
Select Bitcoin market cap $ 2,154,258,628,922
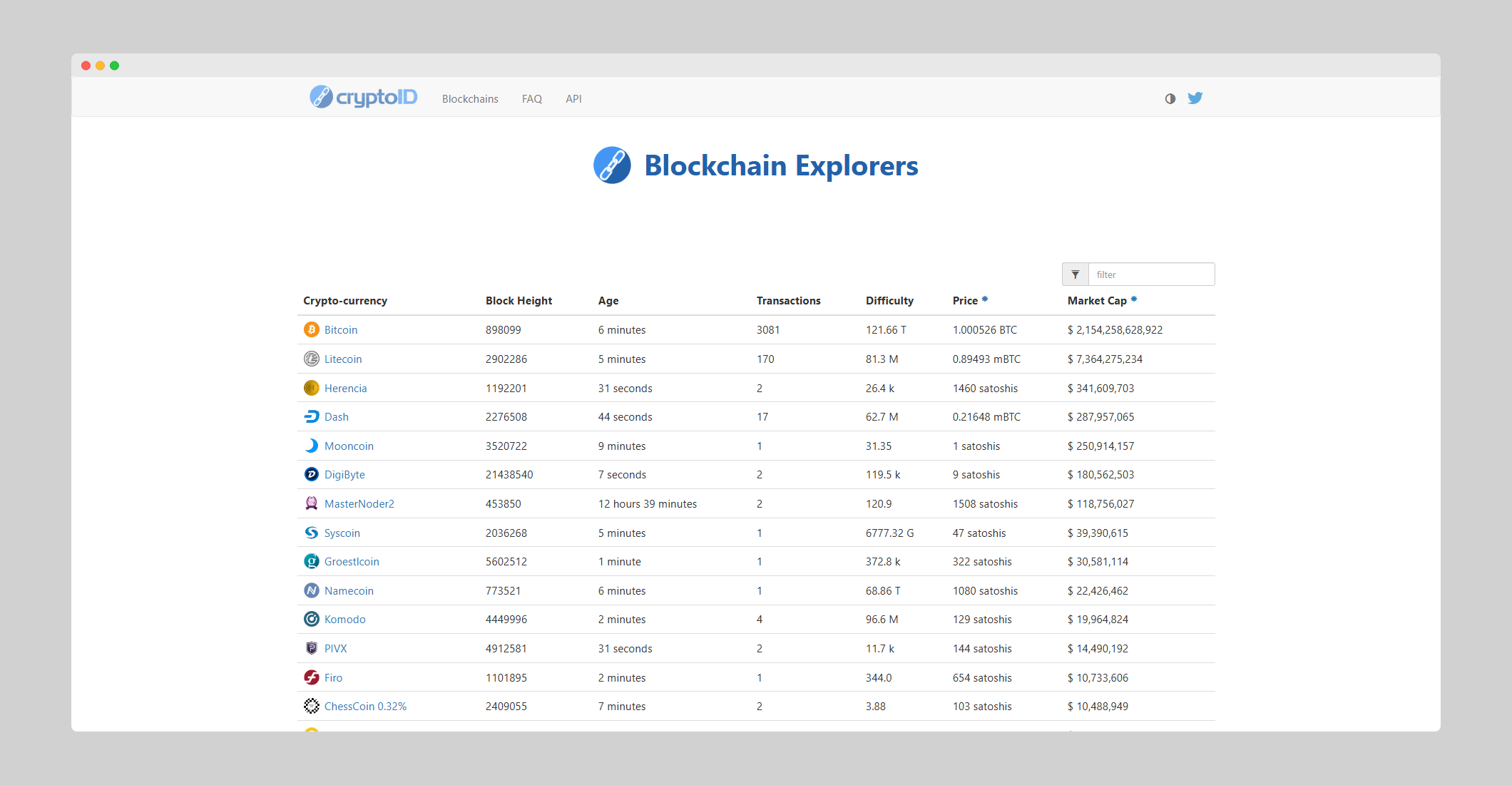coord(1115,330)
